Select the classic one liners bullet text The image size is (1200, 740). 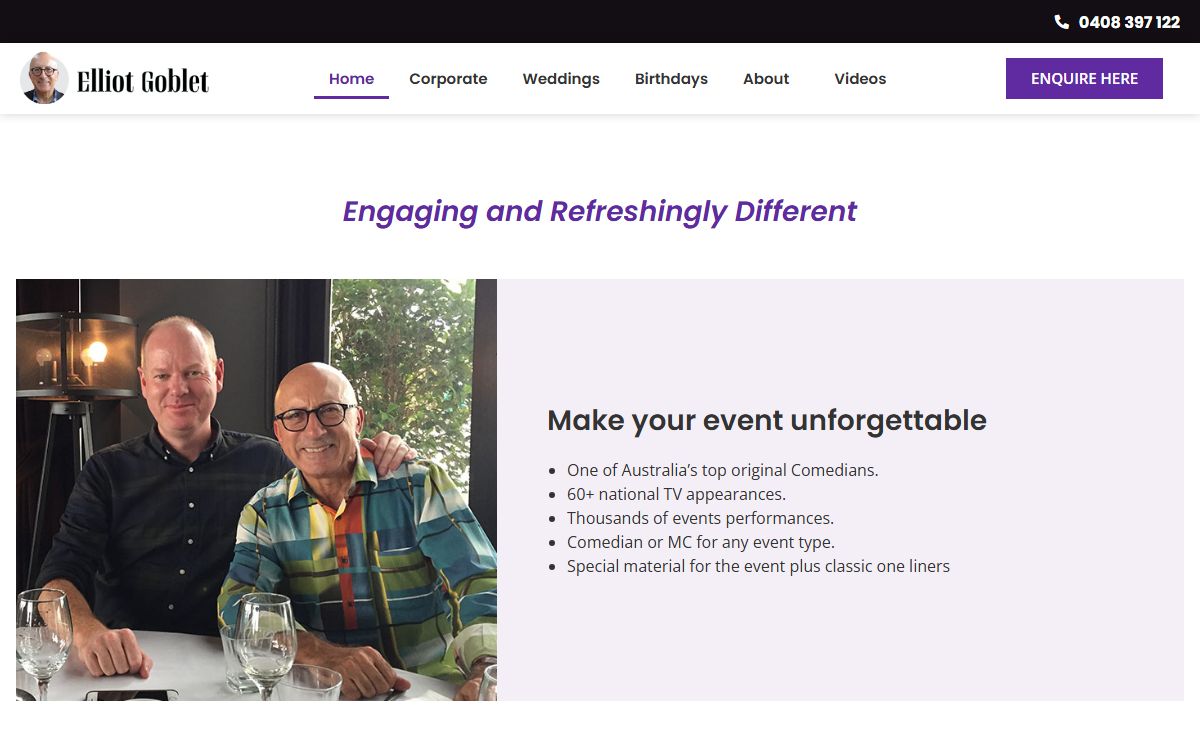click(x=758, y=566)
